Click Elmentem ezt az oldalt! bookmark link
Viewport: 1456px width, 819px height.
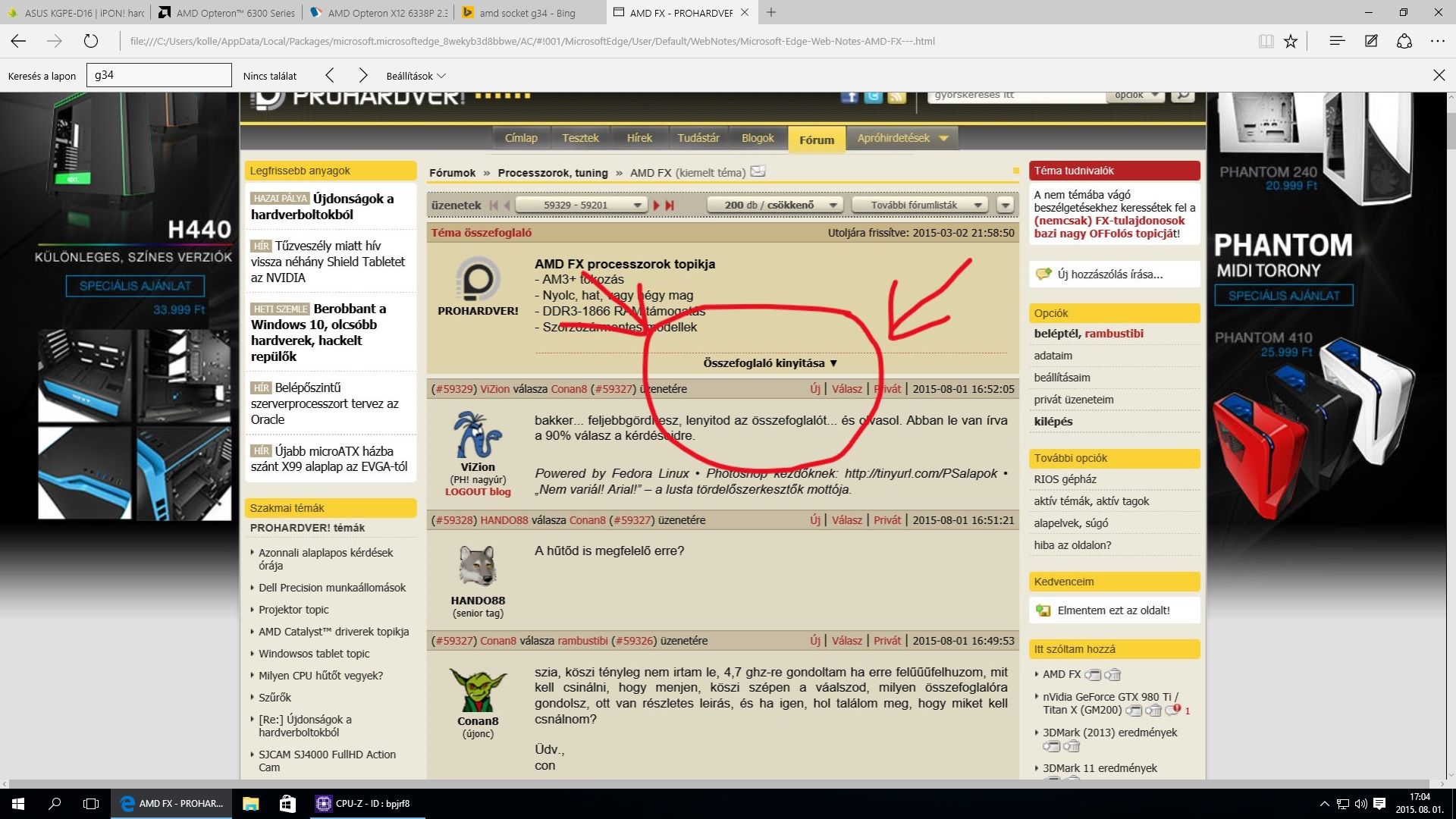(1113, 610)
